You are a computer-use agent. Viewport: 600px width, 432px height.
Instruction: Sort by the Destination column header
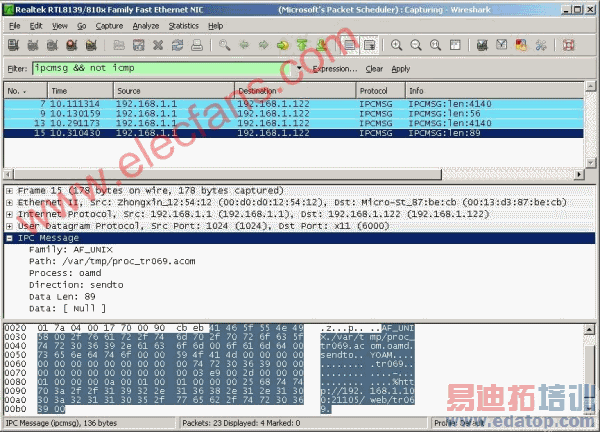click(295, 91)
